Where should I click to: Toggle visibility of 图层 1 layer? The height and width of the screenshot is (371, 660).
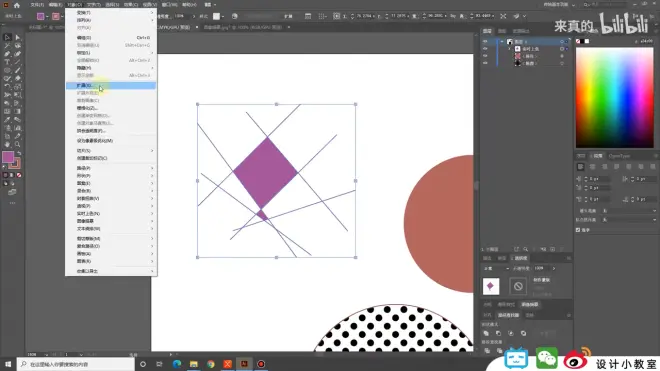point(485,42)
